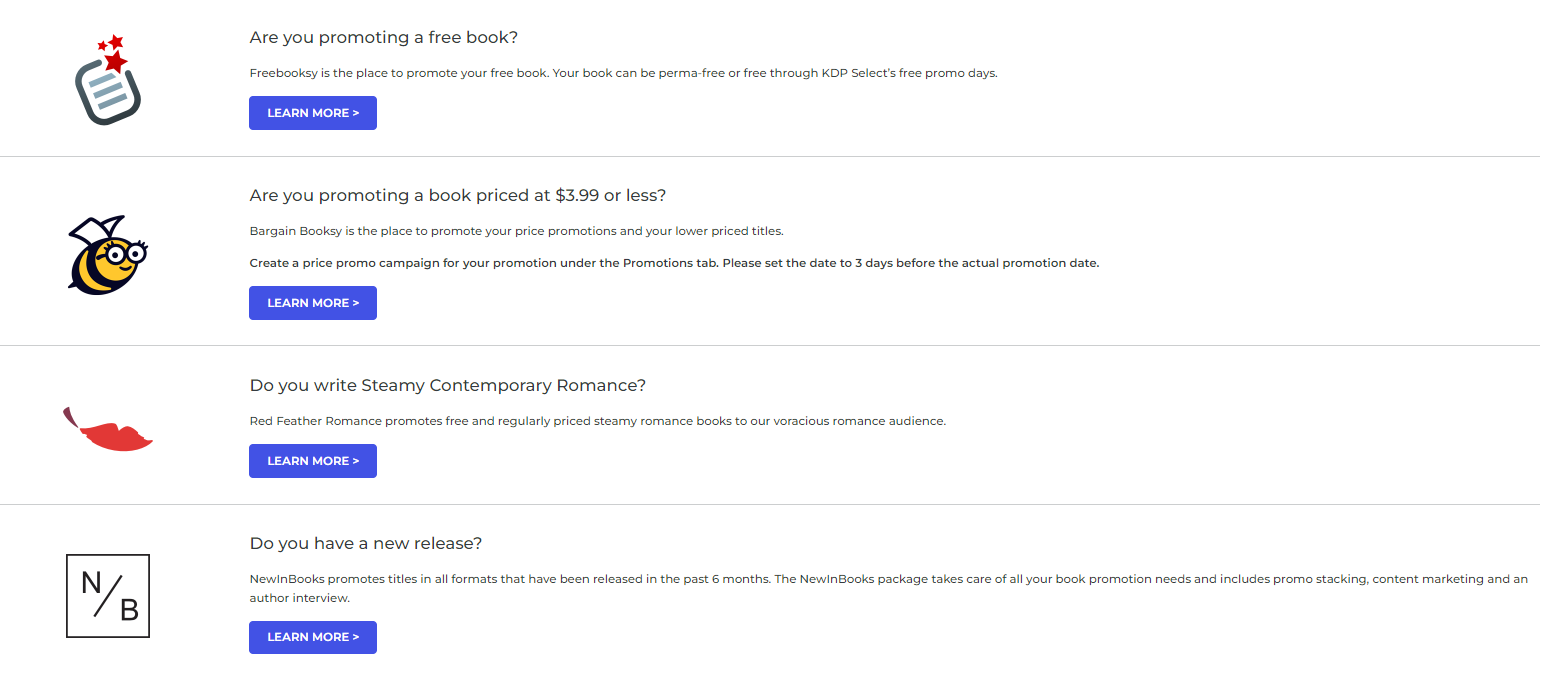Click the Freebooksy perma-free description text
This screenshot has width=1562, height=682.
[623, 73]
